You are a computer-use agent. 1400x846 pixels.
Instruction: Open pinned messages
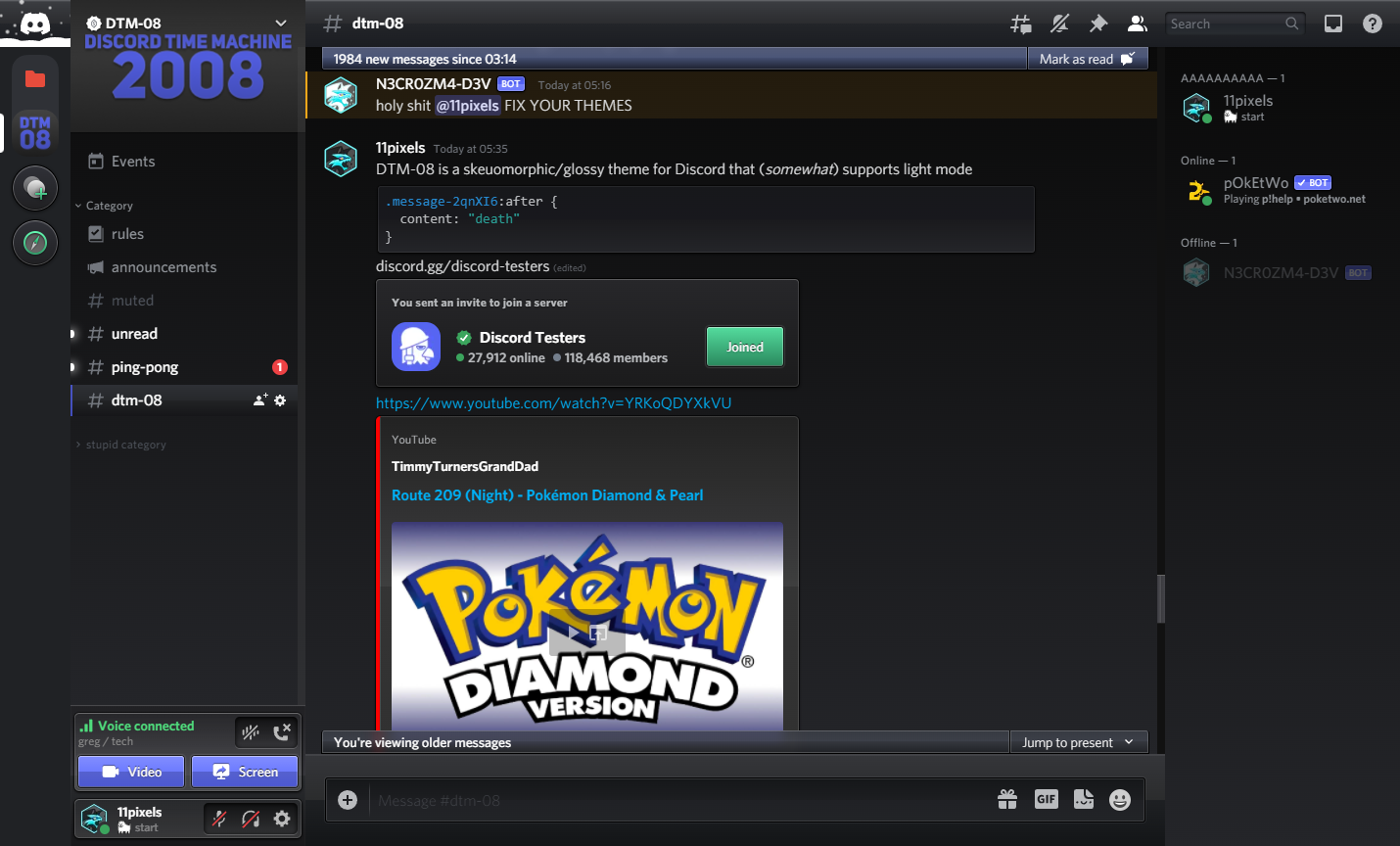pos(1098,23)
